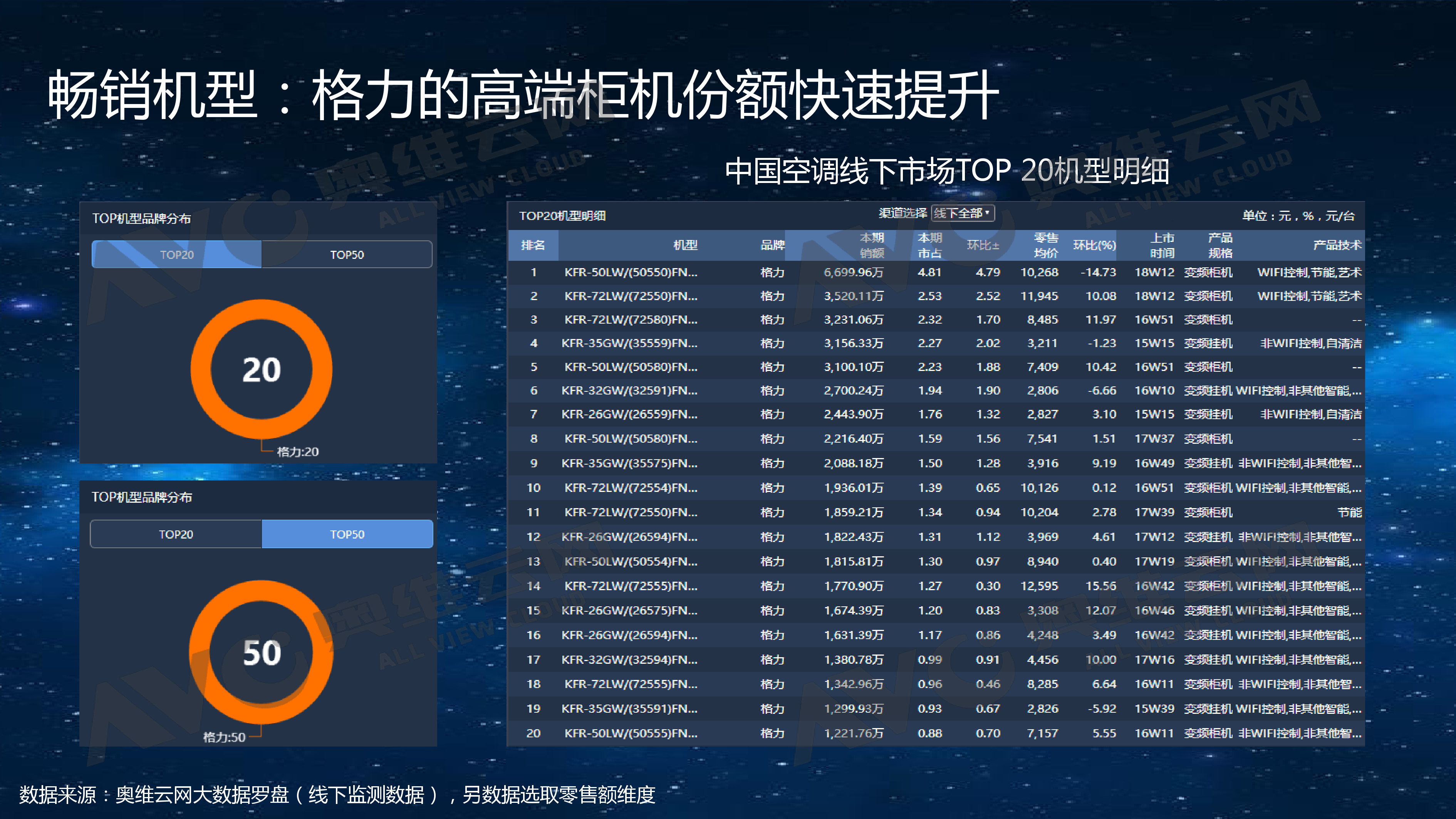
Task: Open the 渠道选择 线下全部 dropdown
Action: pos(962,213)
